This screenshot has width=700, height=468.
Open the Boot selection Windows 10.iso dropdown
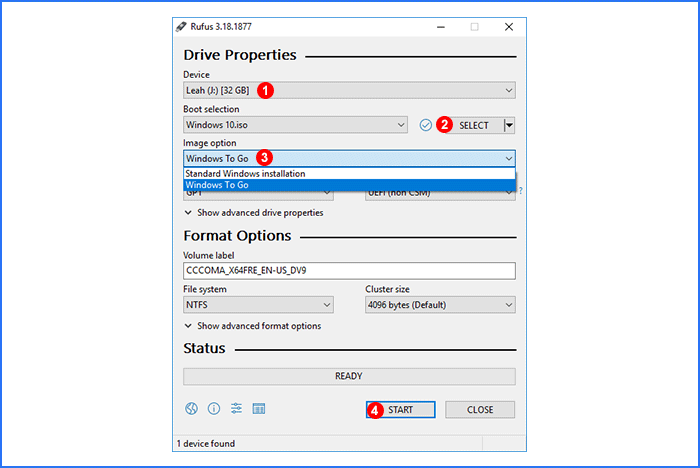(x=295, y=125)
